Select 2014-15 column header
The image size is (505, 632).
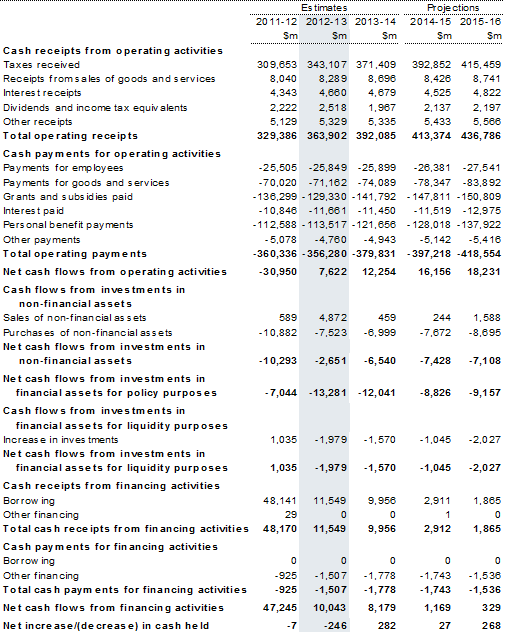(430, 21)
